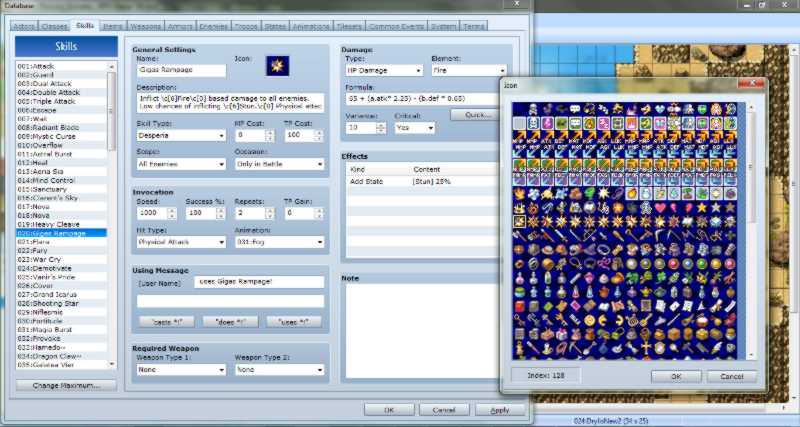Open the Hit Type dropdown
Screen dimensions: 800x427
pos(179,242)
